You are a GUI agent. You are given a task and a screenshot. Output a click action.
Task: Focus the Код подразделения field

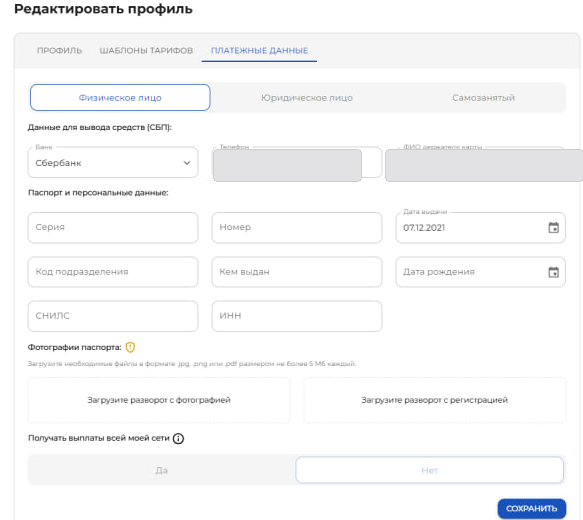113,272
